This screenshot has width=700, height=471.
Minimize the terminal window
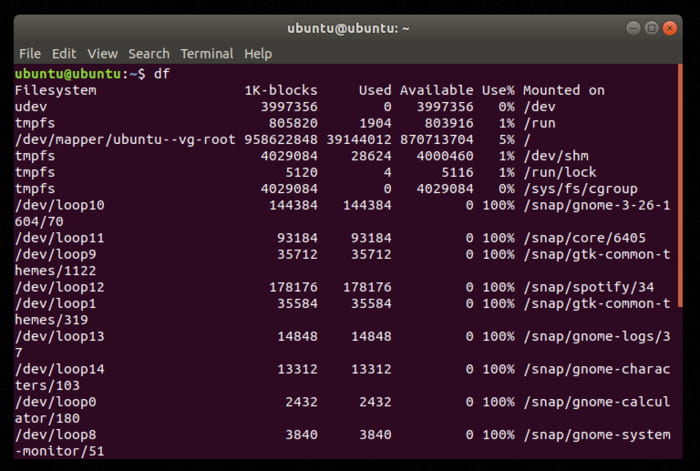pyautogui.click(x=633, y=28)
